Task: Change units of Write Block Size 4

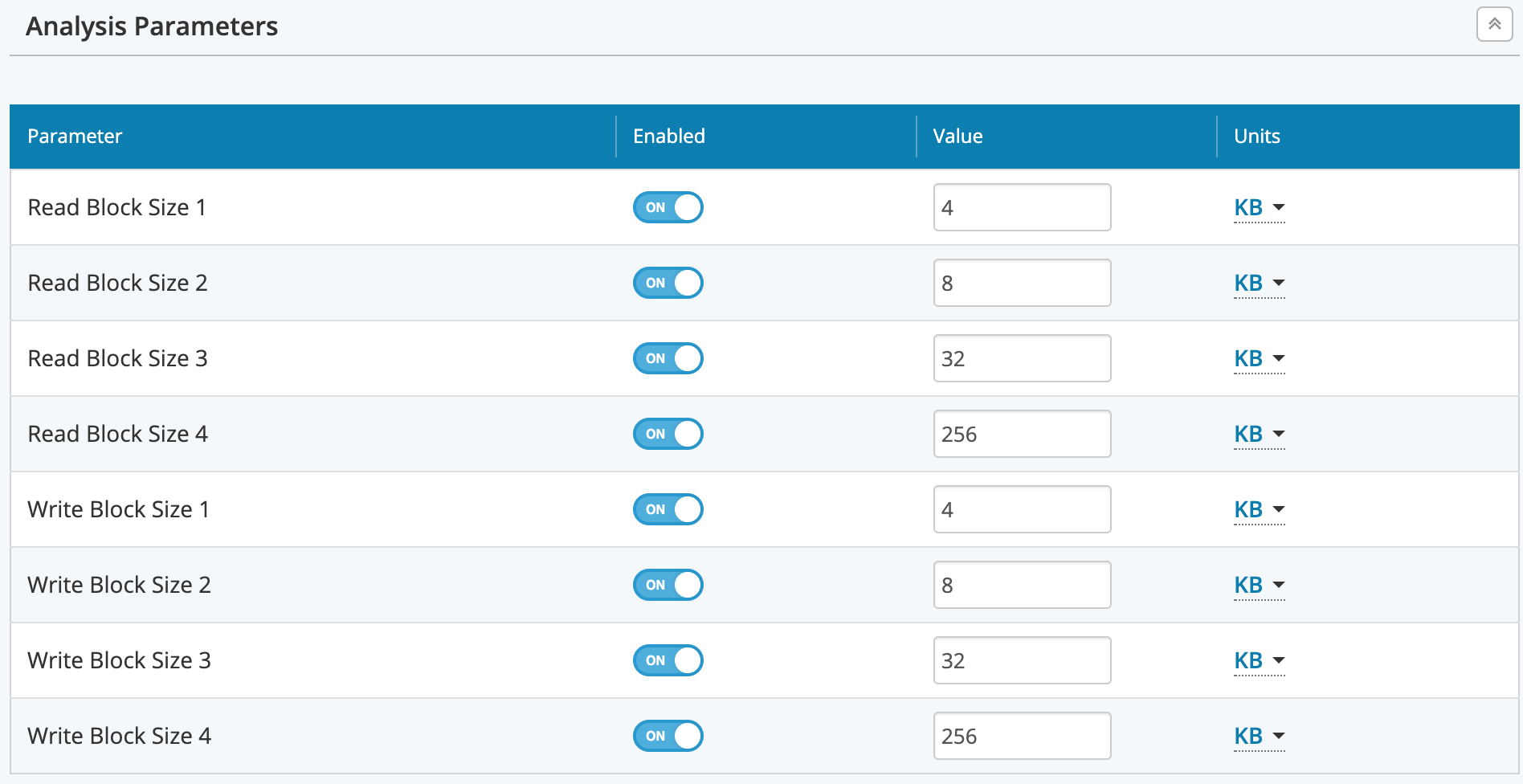Action: 1260,737
